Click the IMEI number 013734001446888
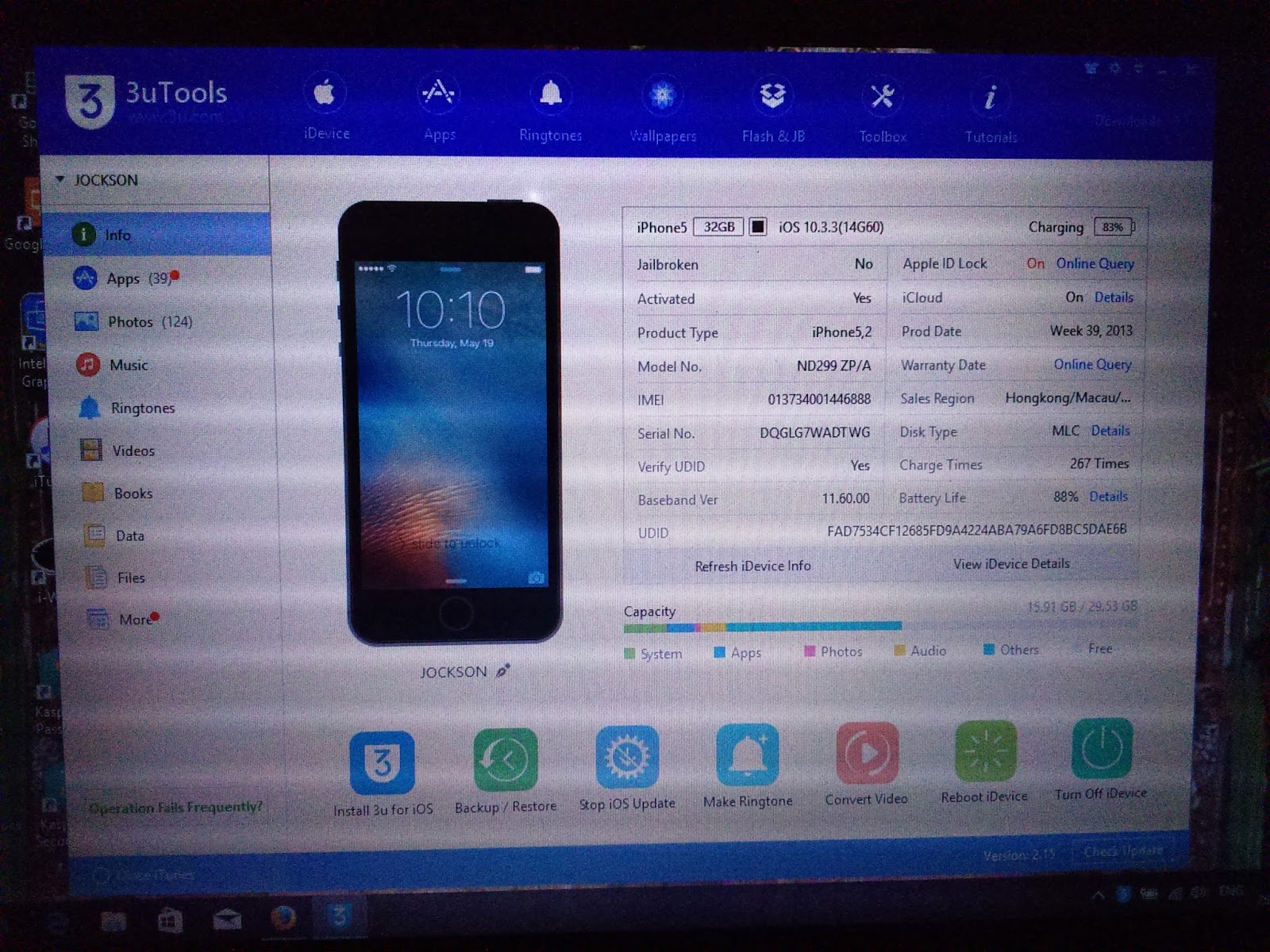This screenshot has height=952, width=1270. (x=818, y=399)
